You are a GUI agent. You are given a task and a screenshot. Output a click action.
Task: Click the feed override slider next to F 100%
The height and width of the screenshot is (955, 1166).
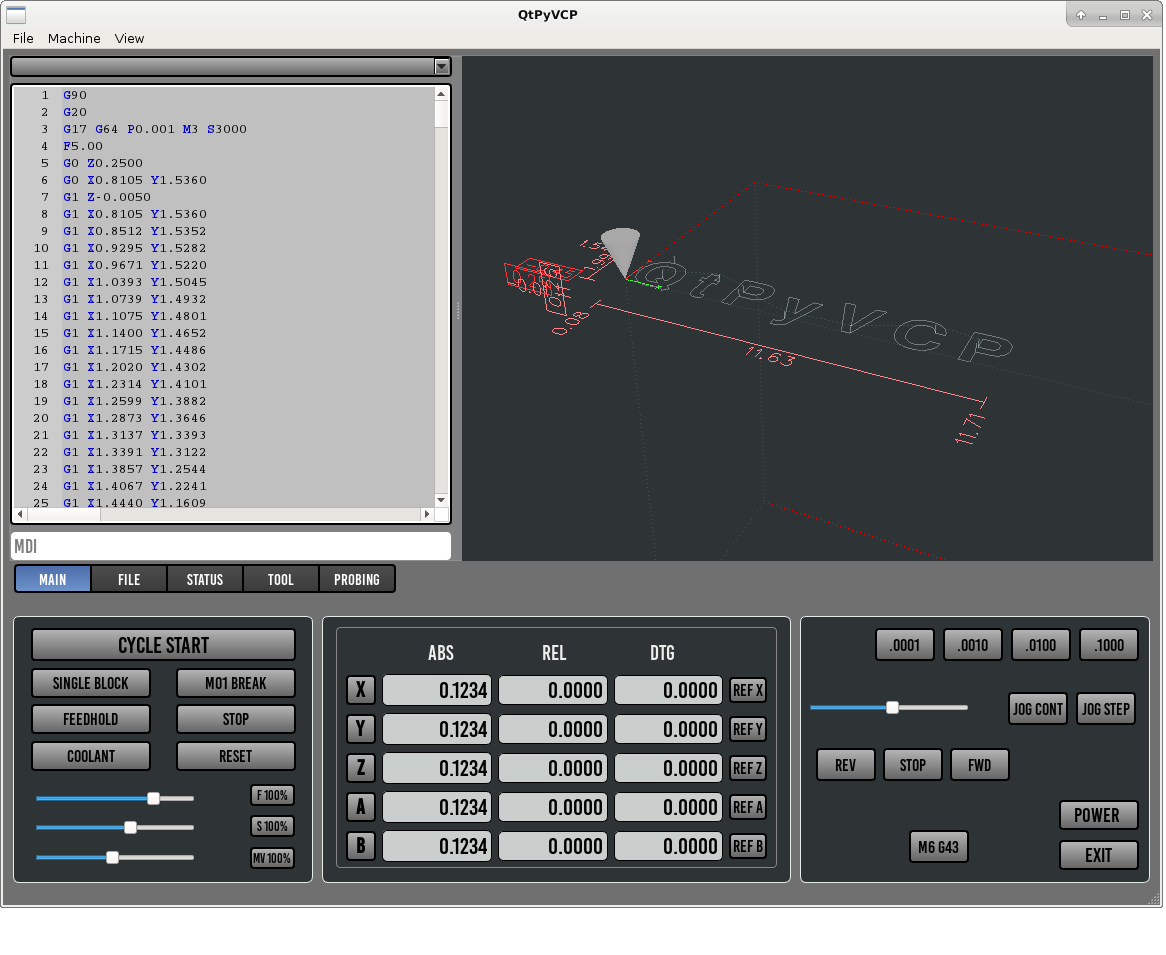115,799
